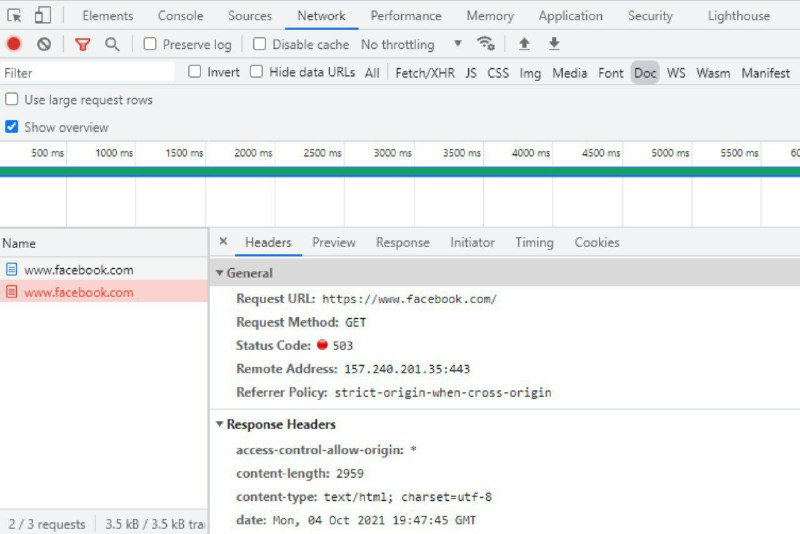The image size is (800, 534).
Task: Open the Security tab
Action: pos(650,16)
